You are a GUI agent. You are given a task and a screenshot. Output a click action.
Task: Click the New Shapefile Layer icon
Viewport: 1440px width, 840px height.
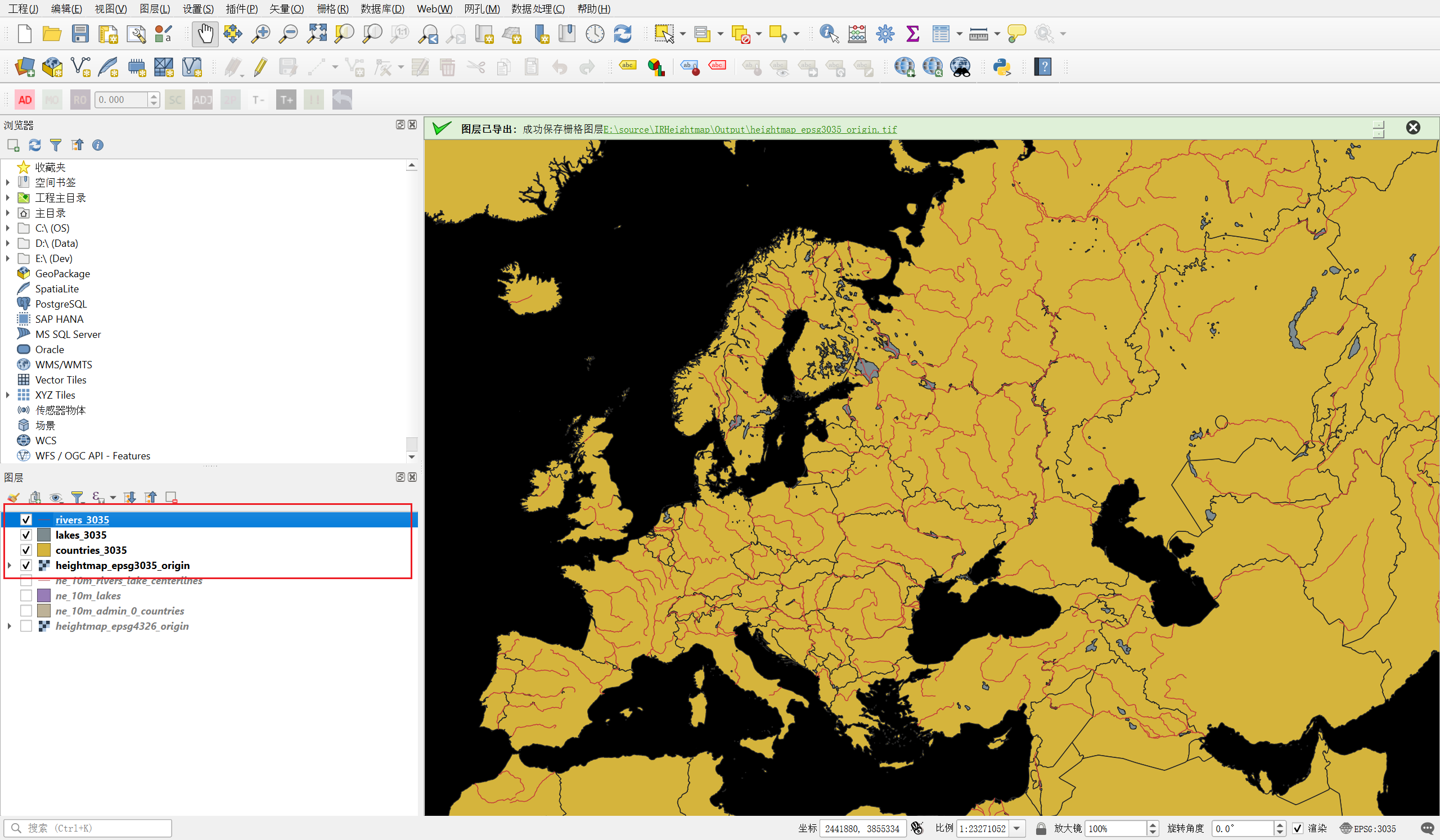[80, 67]
